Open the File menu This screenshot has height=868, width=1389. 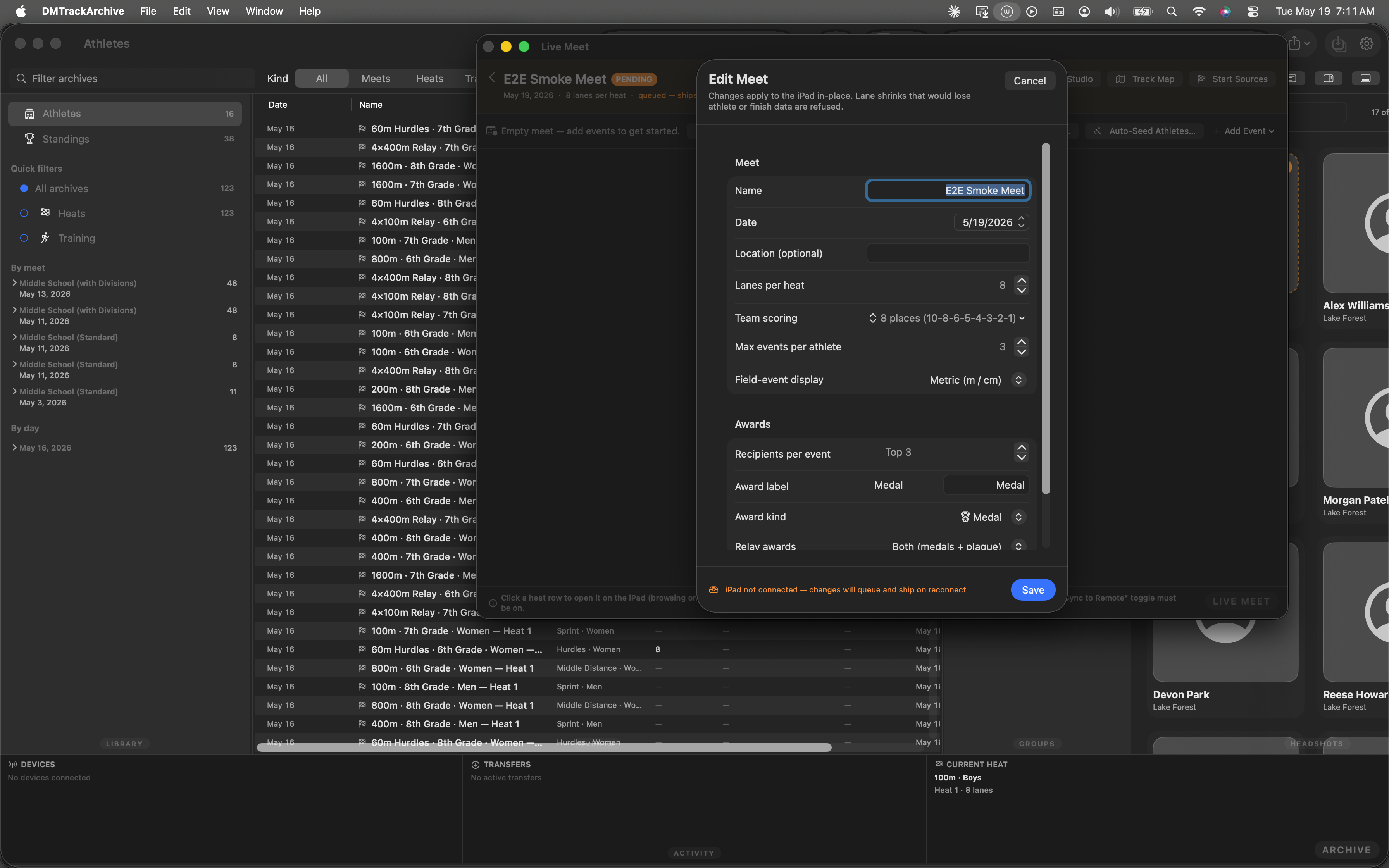pos(148,12)
